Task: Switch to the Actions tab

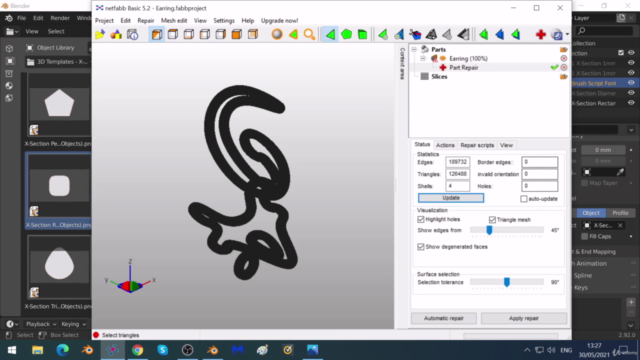Action: pos(445,145)
